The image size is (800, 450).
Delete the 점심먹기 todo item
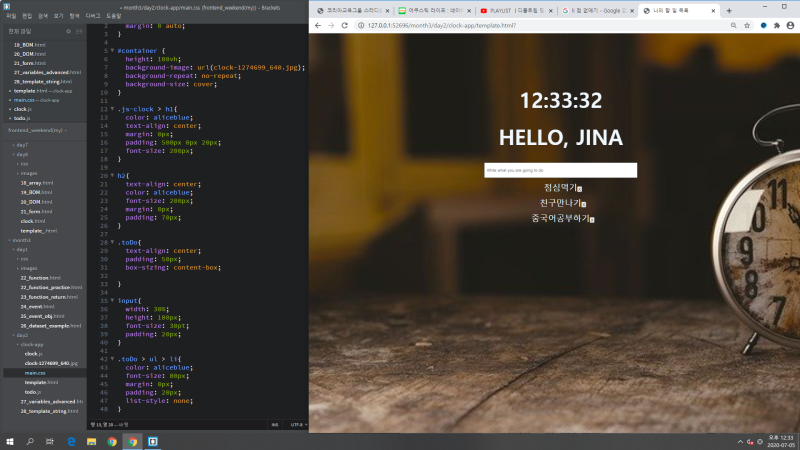pos(580,189)
